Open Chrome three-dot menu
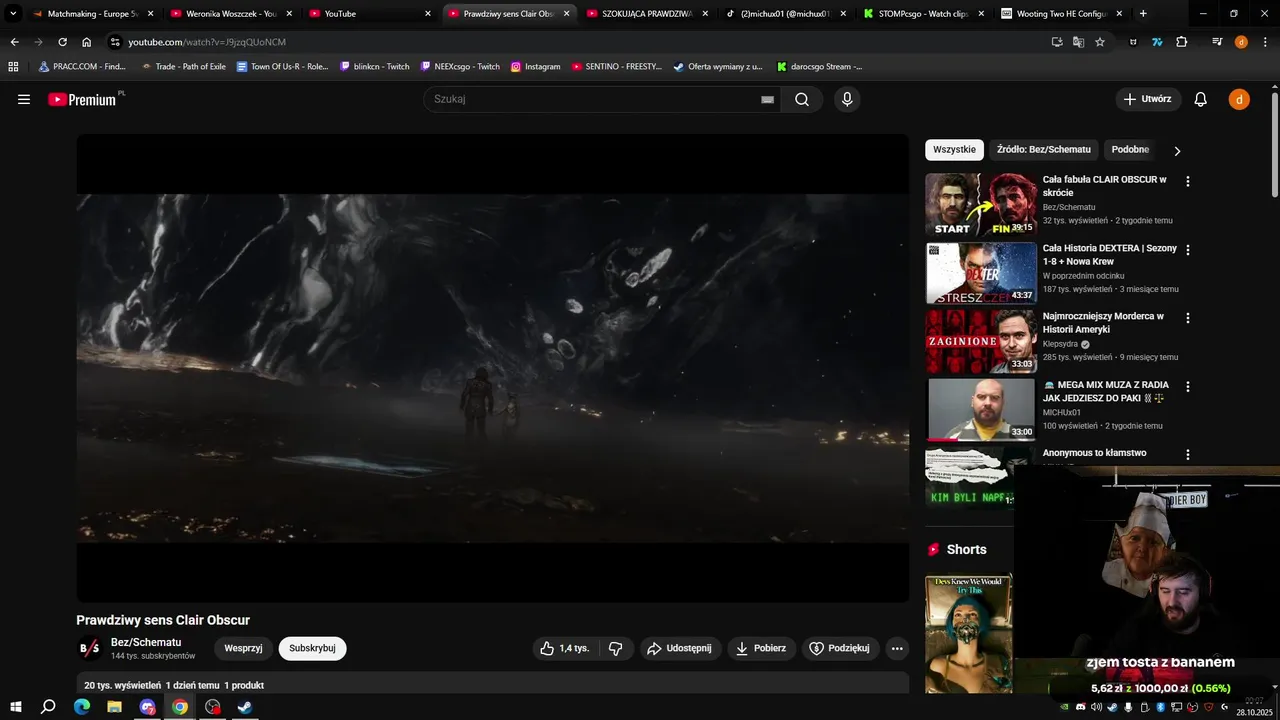The height and width of the screenshot is (720, 1280). (1265, 42)
